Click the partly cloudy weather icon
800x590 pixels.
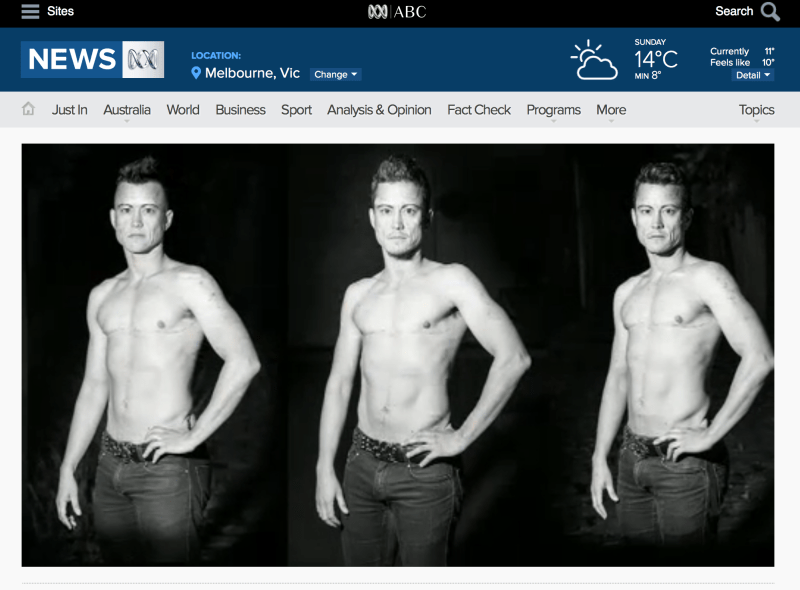coord(594,60)
